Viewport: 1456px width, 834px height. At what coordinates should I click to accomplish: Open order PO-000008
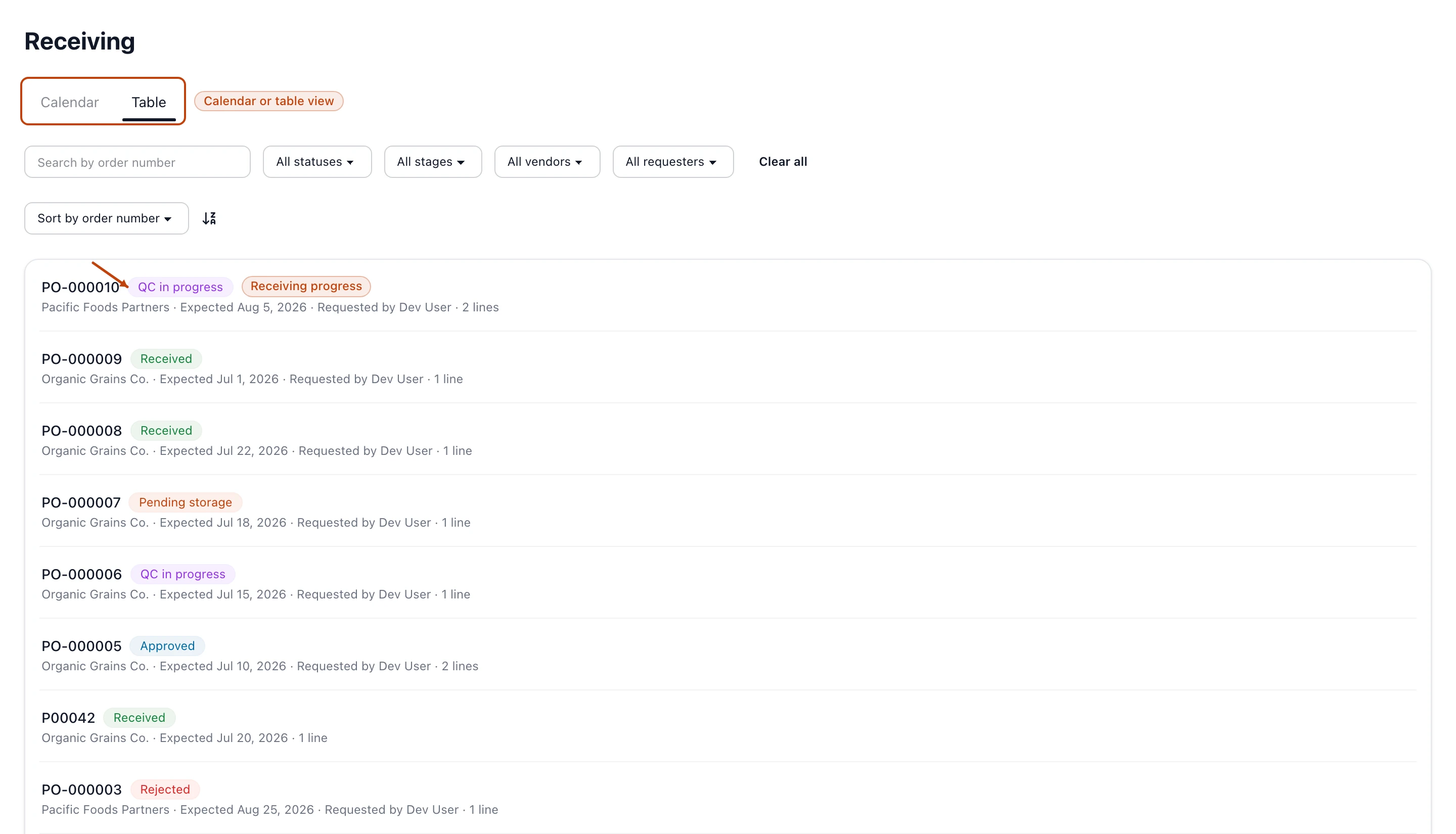(x=81, y=431)
